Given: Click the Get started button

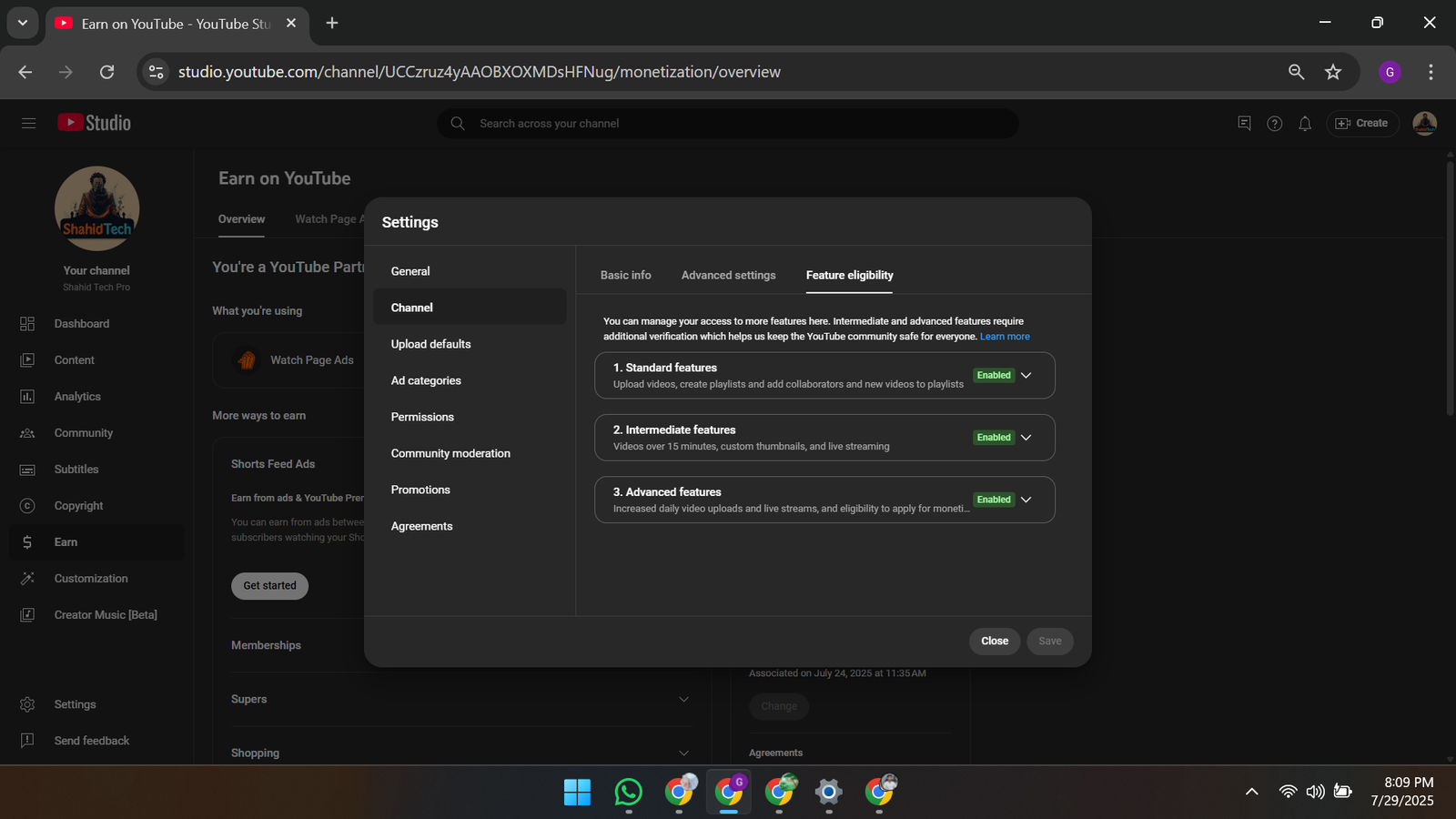Looking at the screenshot, I should pyautogui.click(x=269, y=586).
